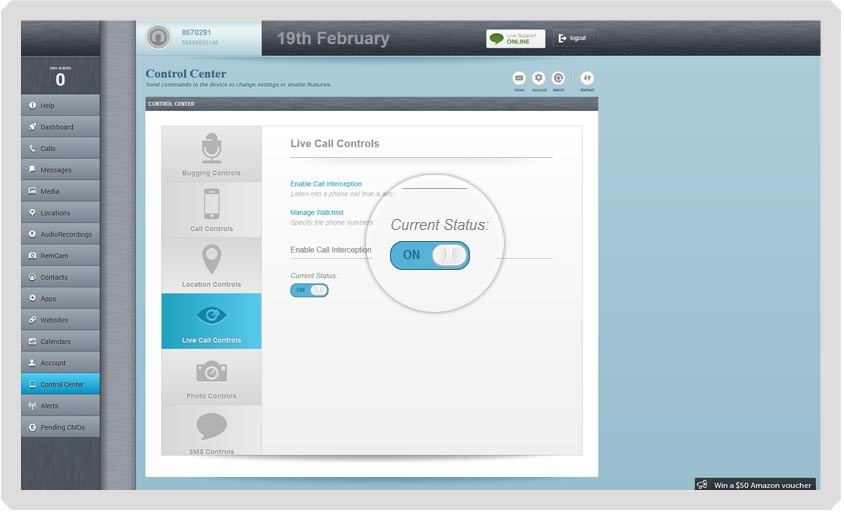Open Messages in the sidebar
This screenshot has height=513, width=844.
(61, 170)
